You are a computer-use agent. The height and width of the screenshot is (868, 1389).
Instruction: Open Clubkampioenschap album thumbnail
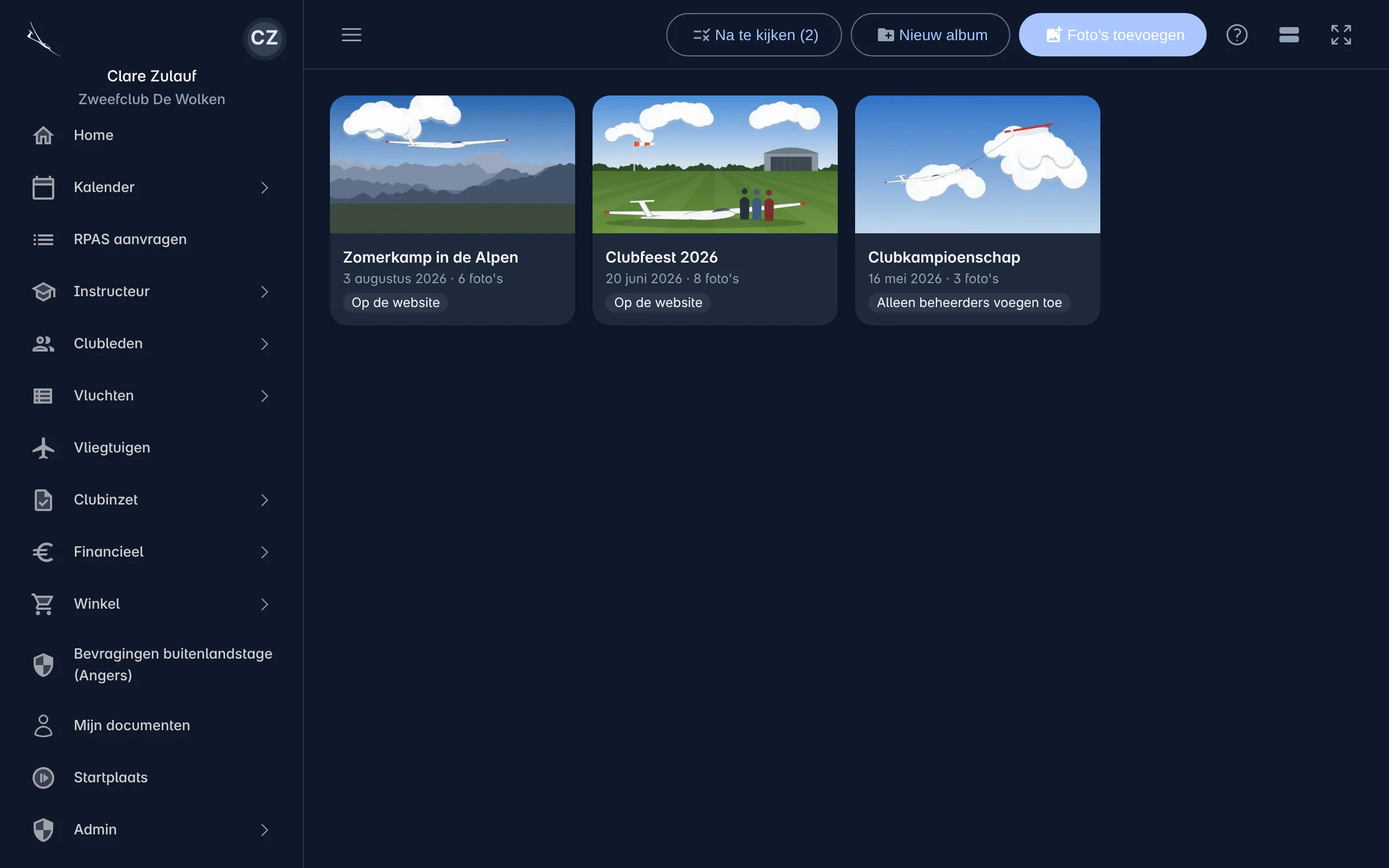(978, 165)
